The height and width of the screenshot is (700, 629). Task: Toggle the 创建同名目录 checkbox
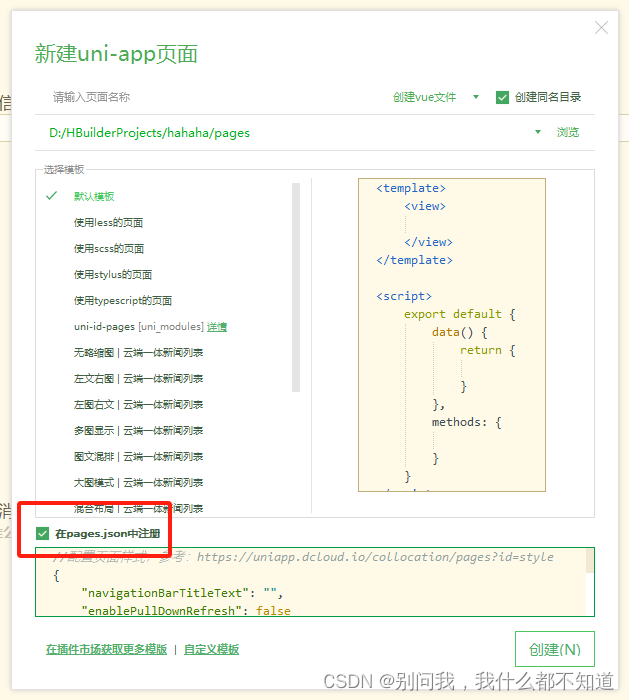click(x=503, y=97)
